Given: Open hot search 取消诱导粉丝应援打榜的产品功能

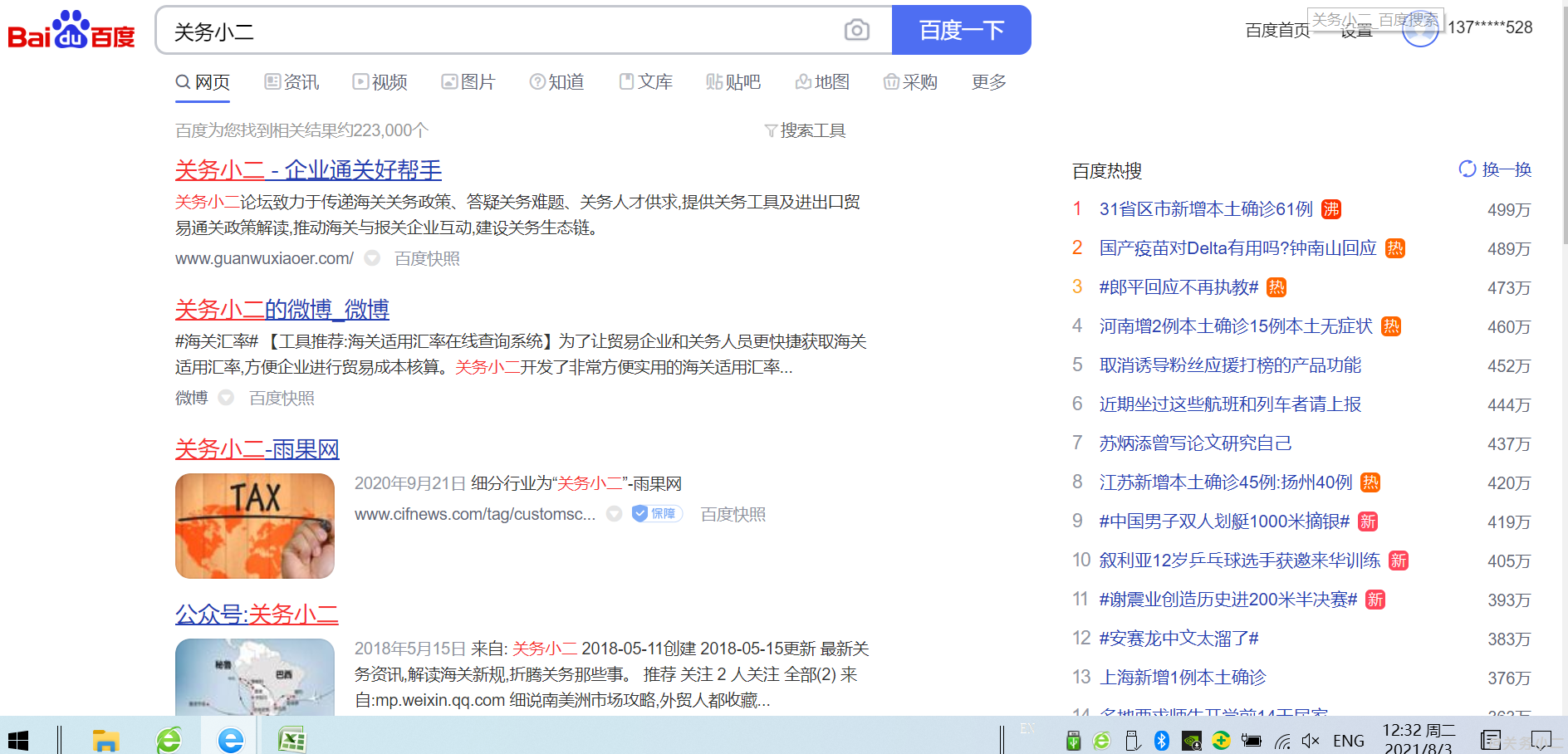Looking at the screenshot, I should tap(1231, 365).
